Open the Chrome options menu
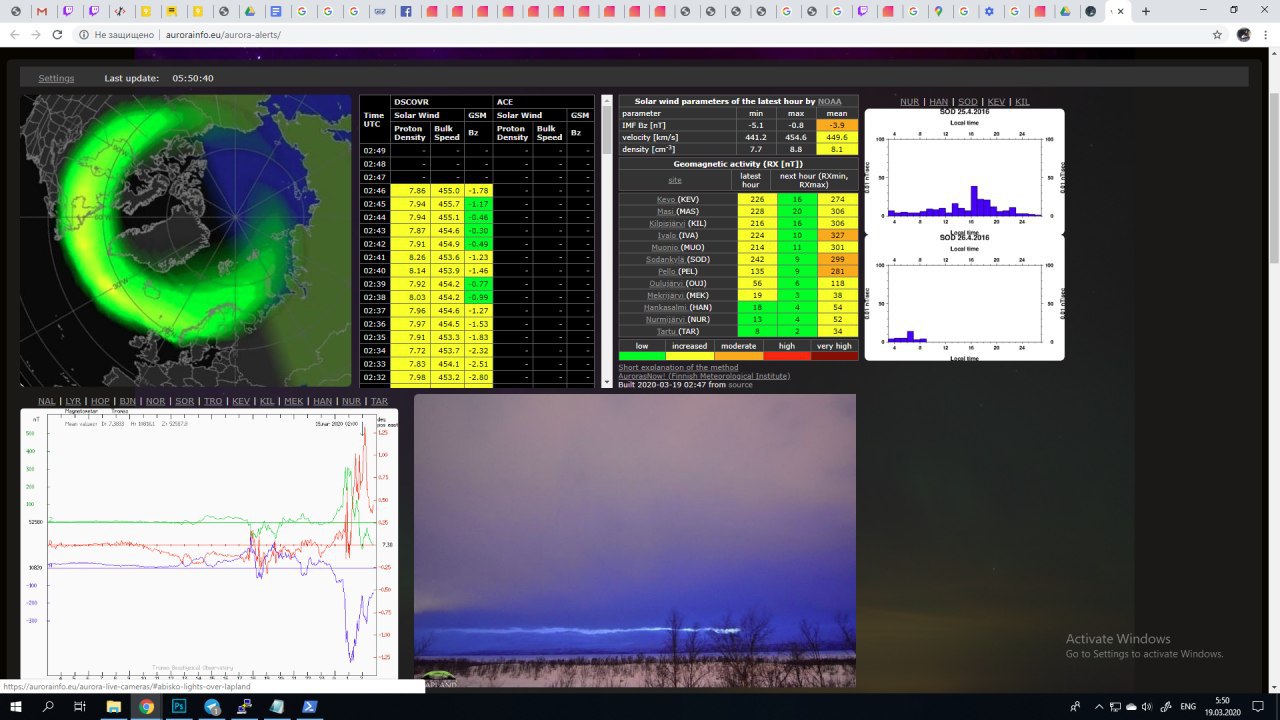 pos(1266,34)
